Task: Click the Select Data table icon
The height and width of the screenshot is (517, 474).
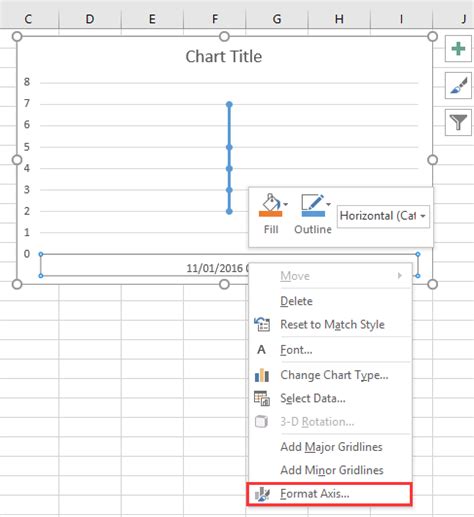Action: [262, 398]
